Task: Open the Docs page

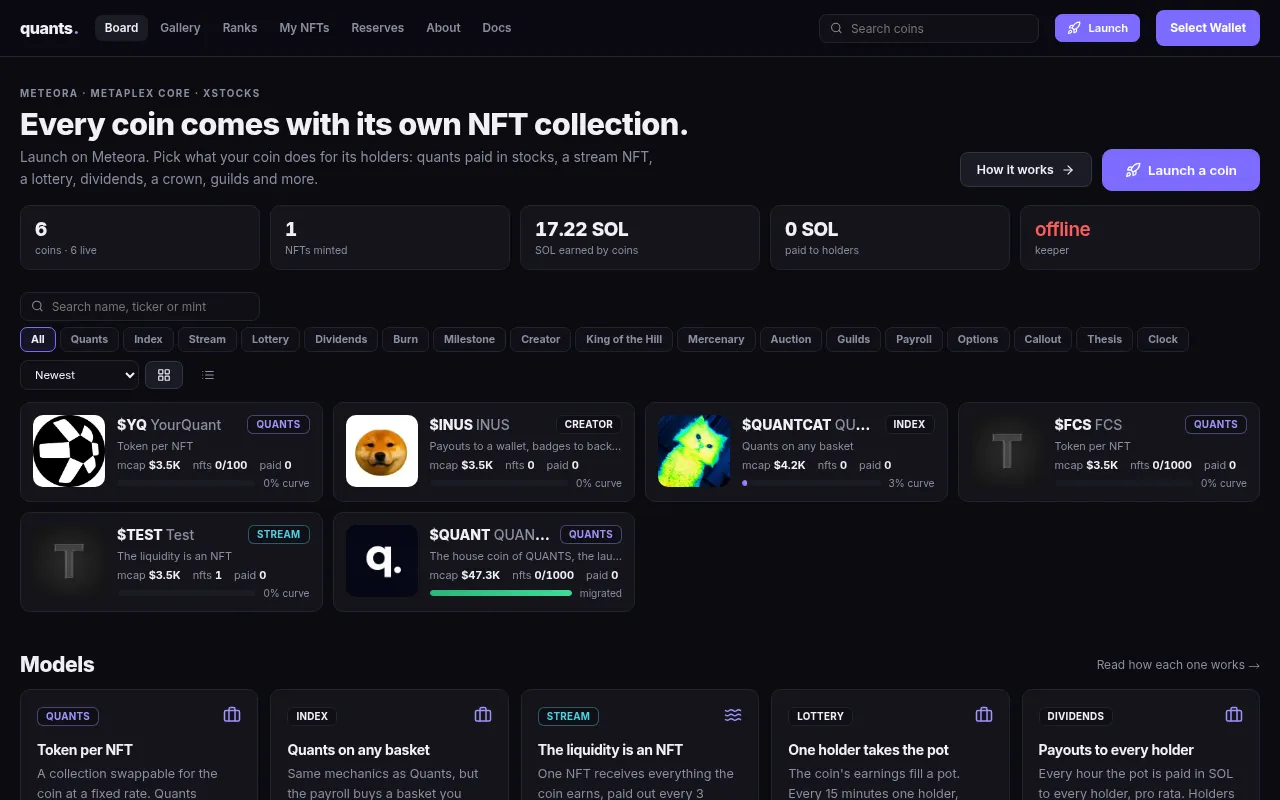Action: pyautogui.click(x=497, y=28)
